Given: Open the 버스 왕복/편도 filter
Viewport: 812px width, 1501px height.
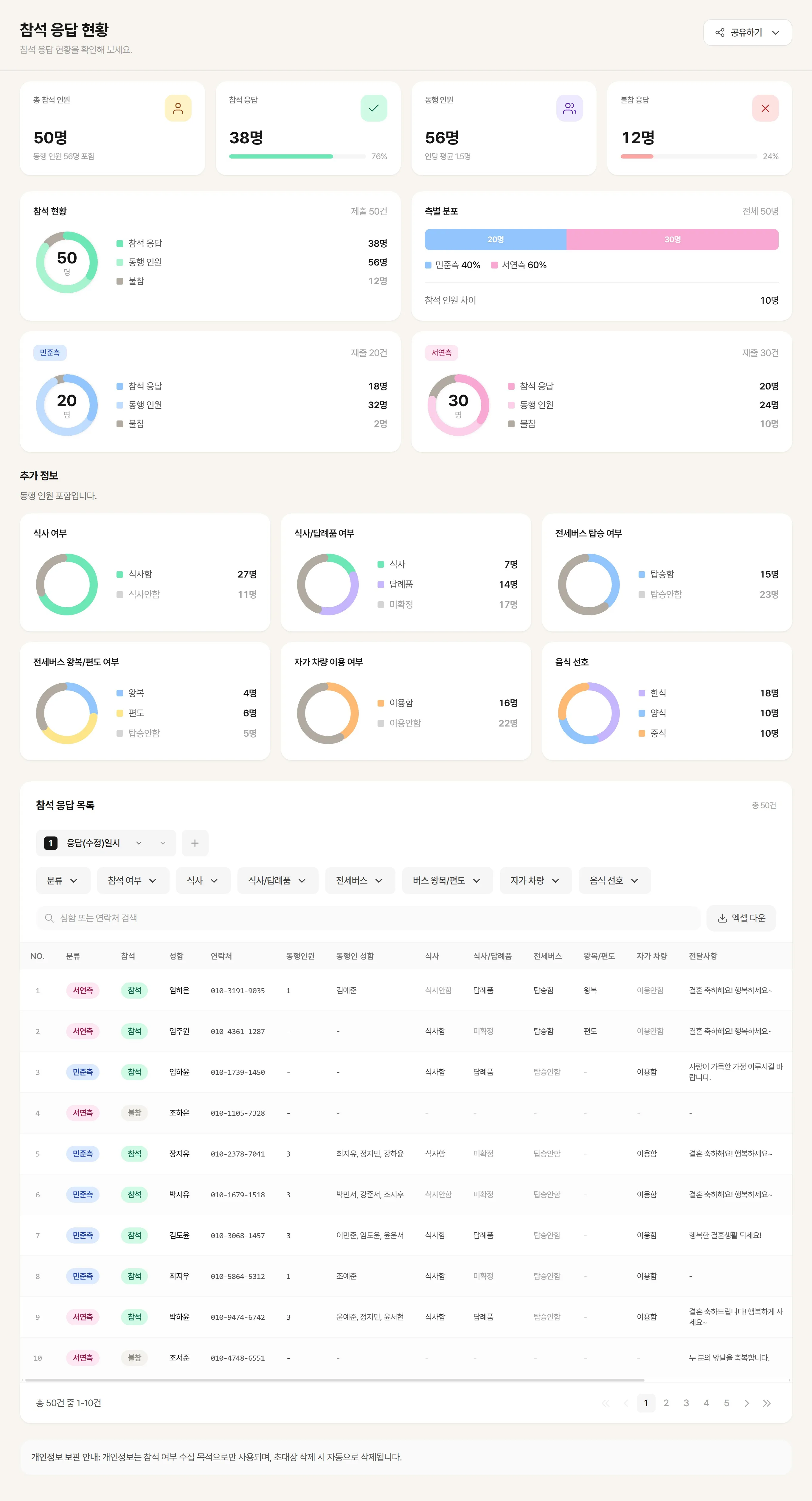Looking at the screenshot, I should (447, 881).
